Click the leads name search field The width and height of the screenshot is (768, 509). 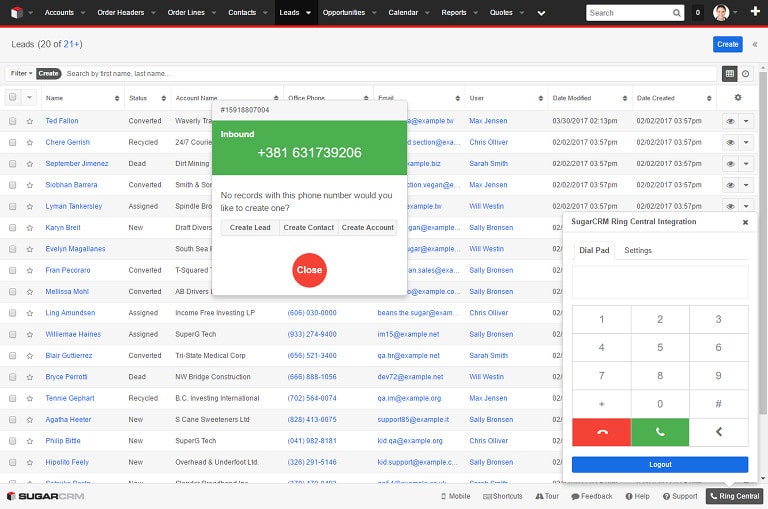point(389,73)
